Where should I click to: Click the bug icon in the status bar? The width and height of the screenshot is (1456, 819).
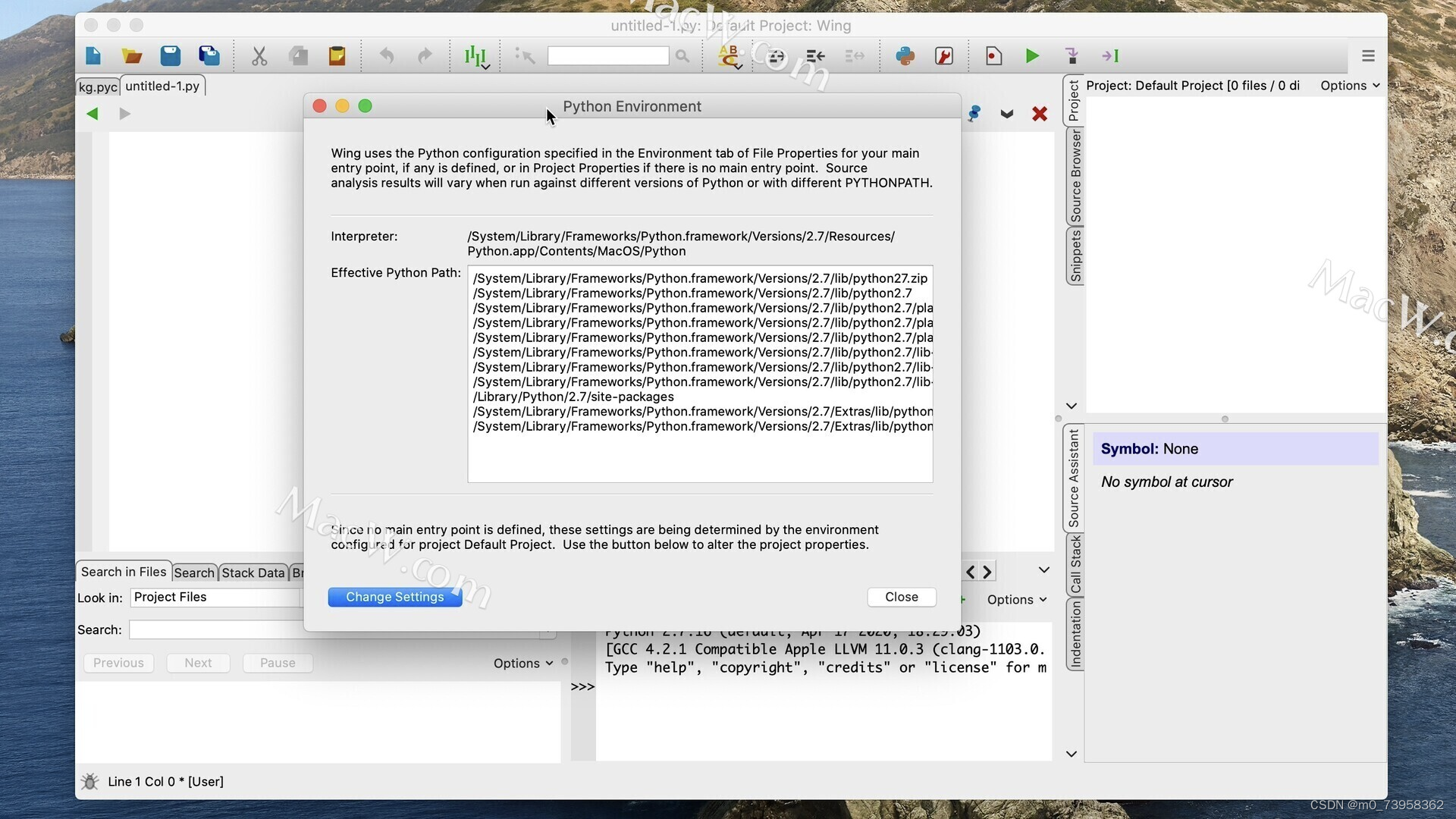(89, 781)
